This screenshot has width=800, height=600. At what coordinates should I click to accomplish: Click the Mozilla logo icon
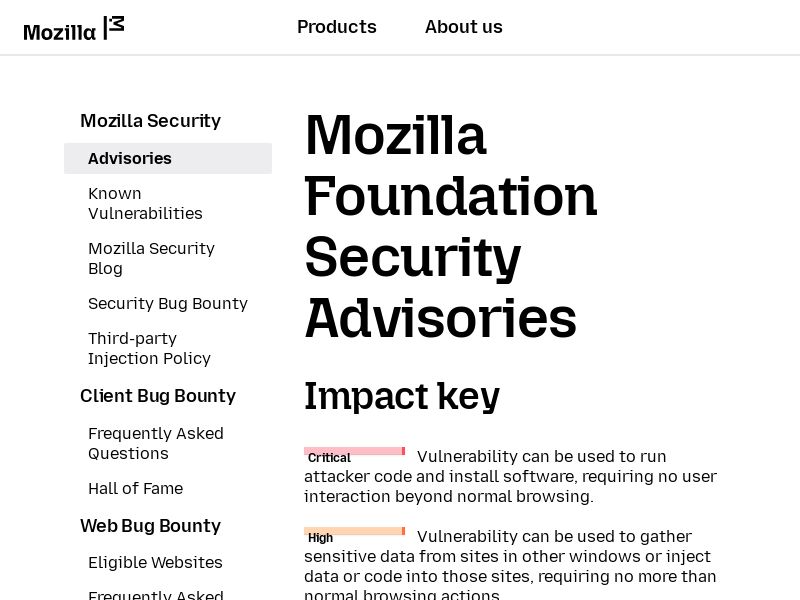[x=74, y=29]
